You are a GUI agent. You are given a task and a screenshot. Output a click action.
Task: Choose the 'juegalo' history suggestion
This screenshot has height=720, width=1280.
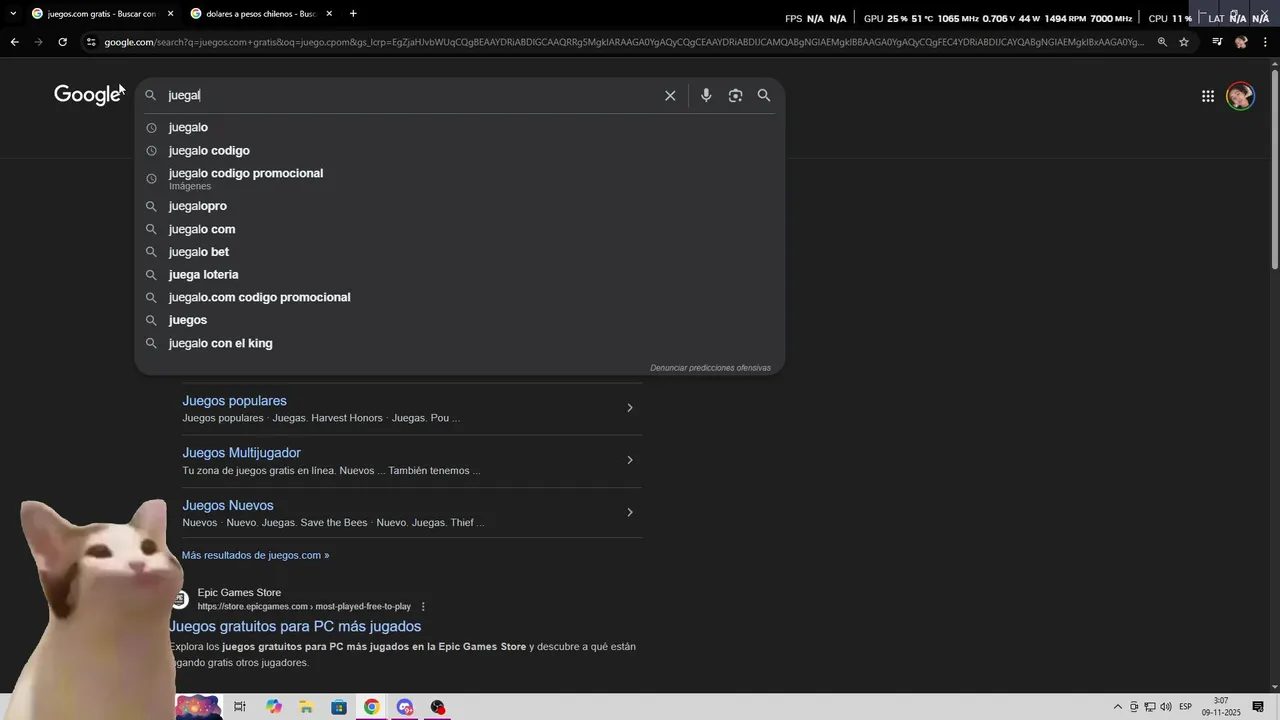188,127
